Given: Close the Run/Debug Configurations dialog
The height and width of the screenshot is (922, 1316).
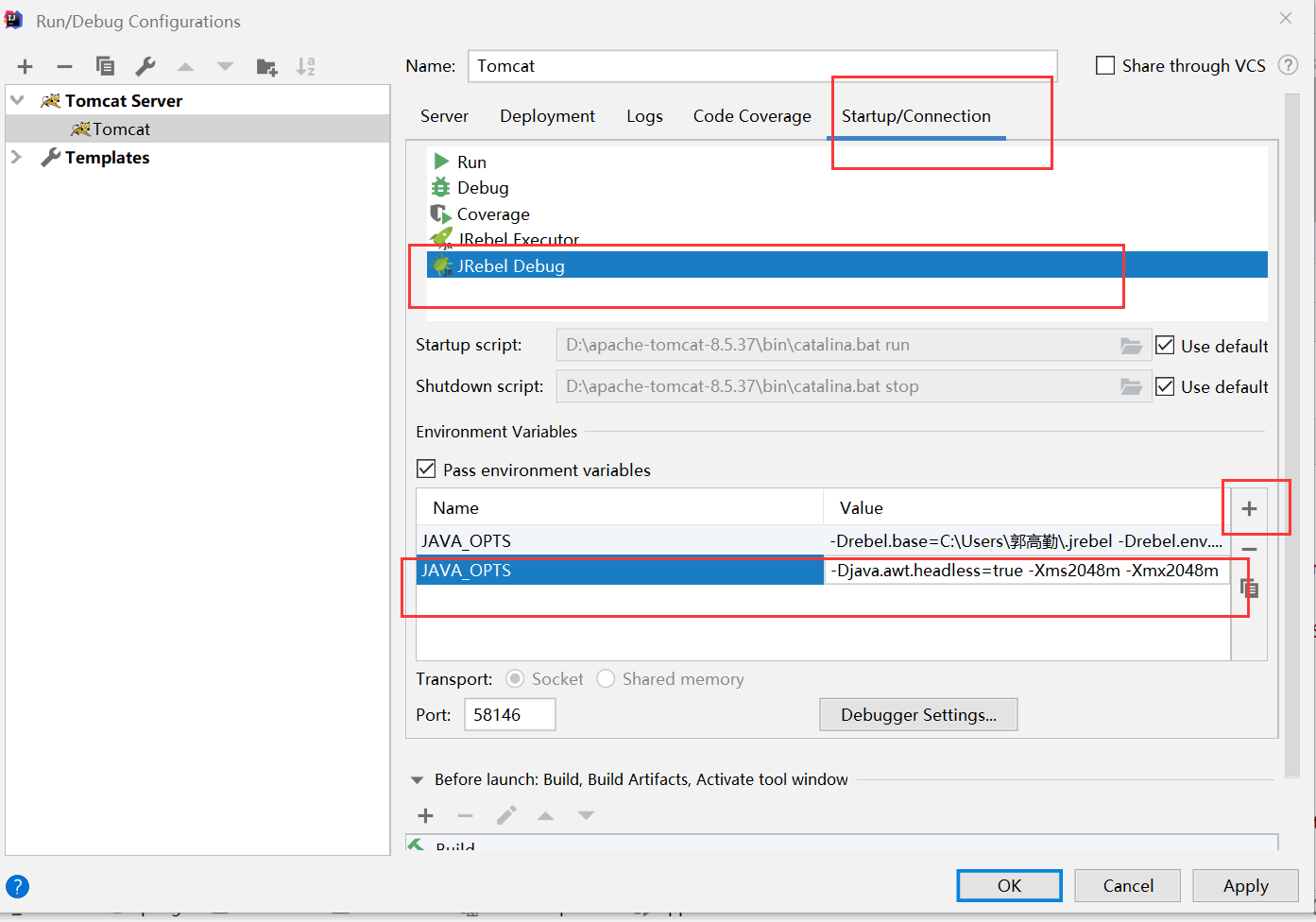Looking at the screenshot, I should (1286, 18).
